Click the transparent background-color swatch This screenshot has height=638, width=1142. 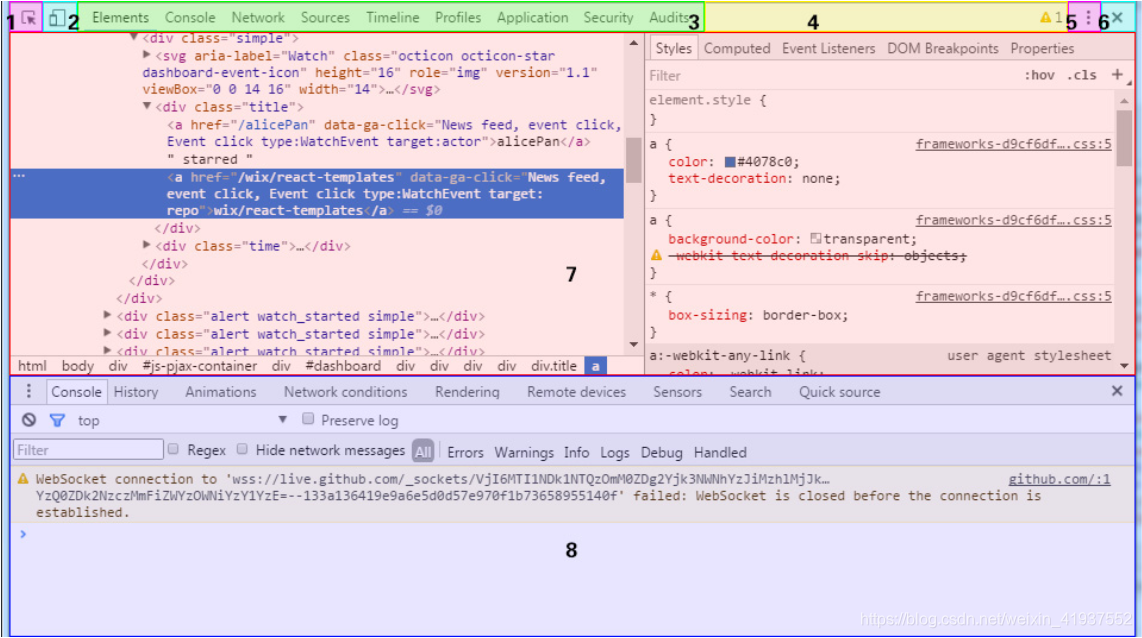tap(816, 238)
